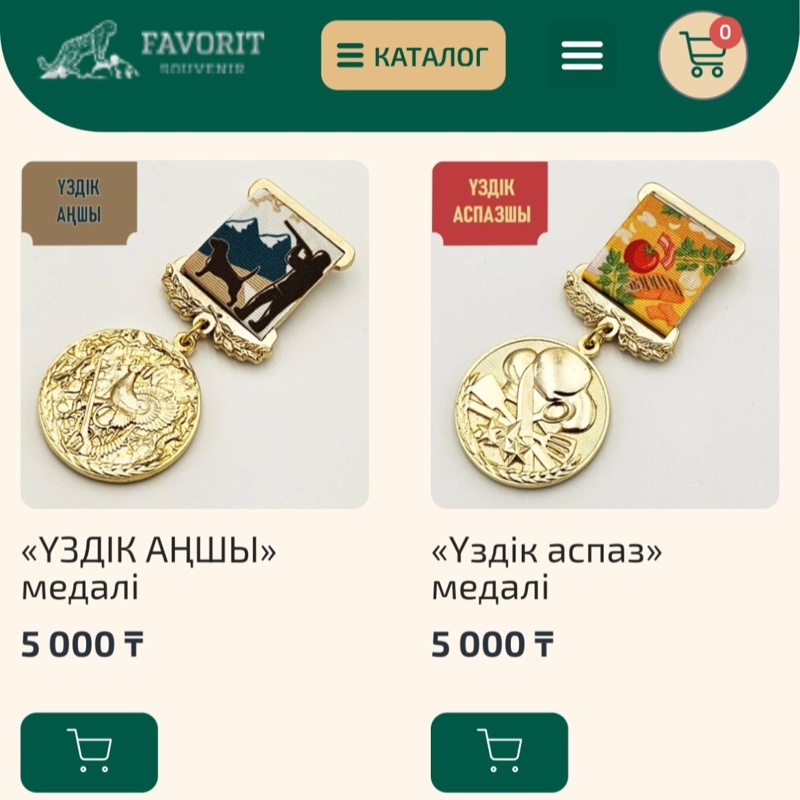Open the shopping cart icon in header
The width and height of the screenshot is (800, 800).
click(703, 55)
